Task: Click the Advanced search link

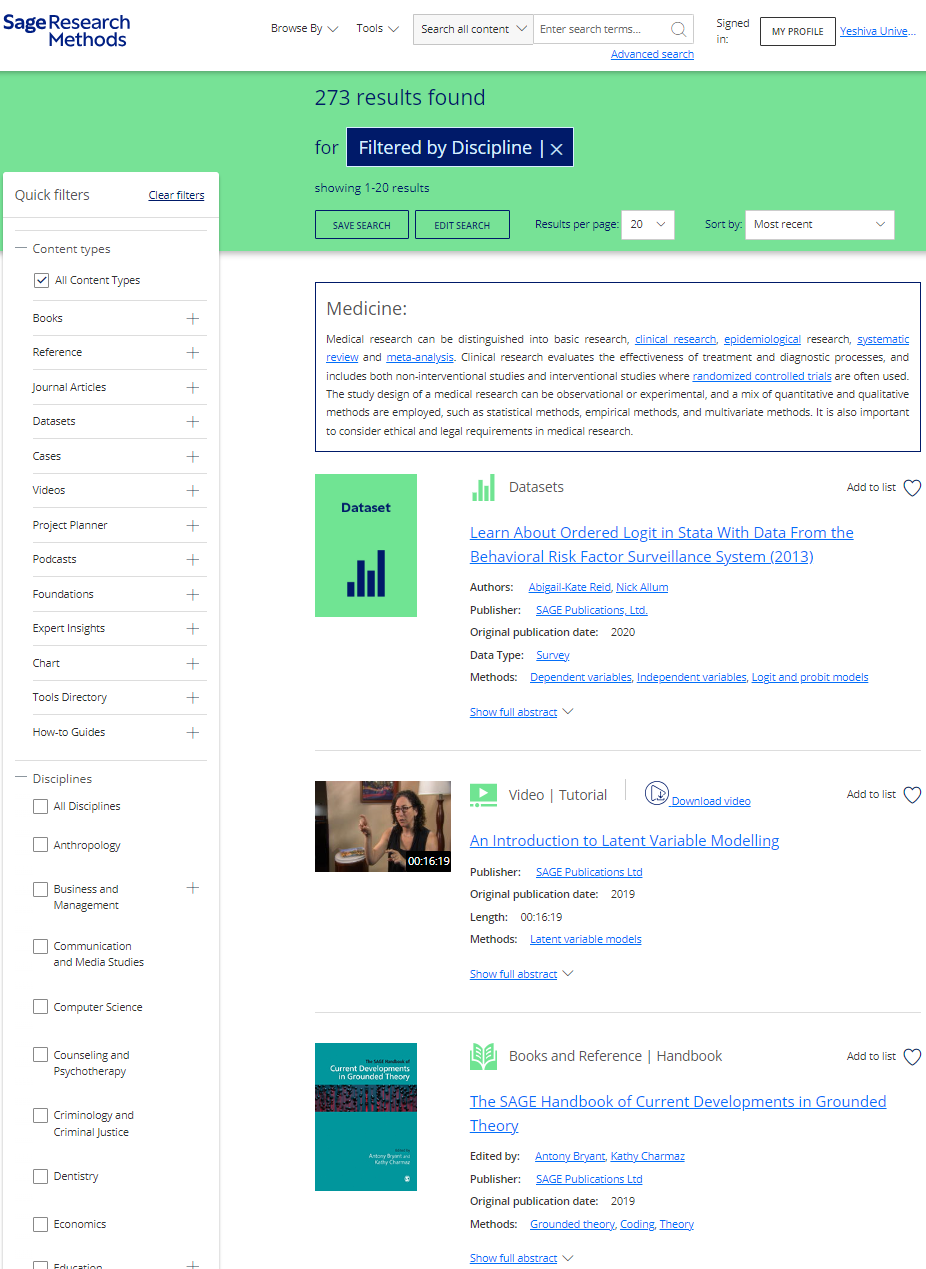Action: 652,55
